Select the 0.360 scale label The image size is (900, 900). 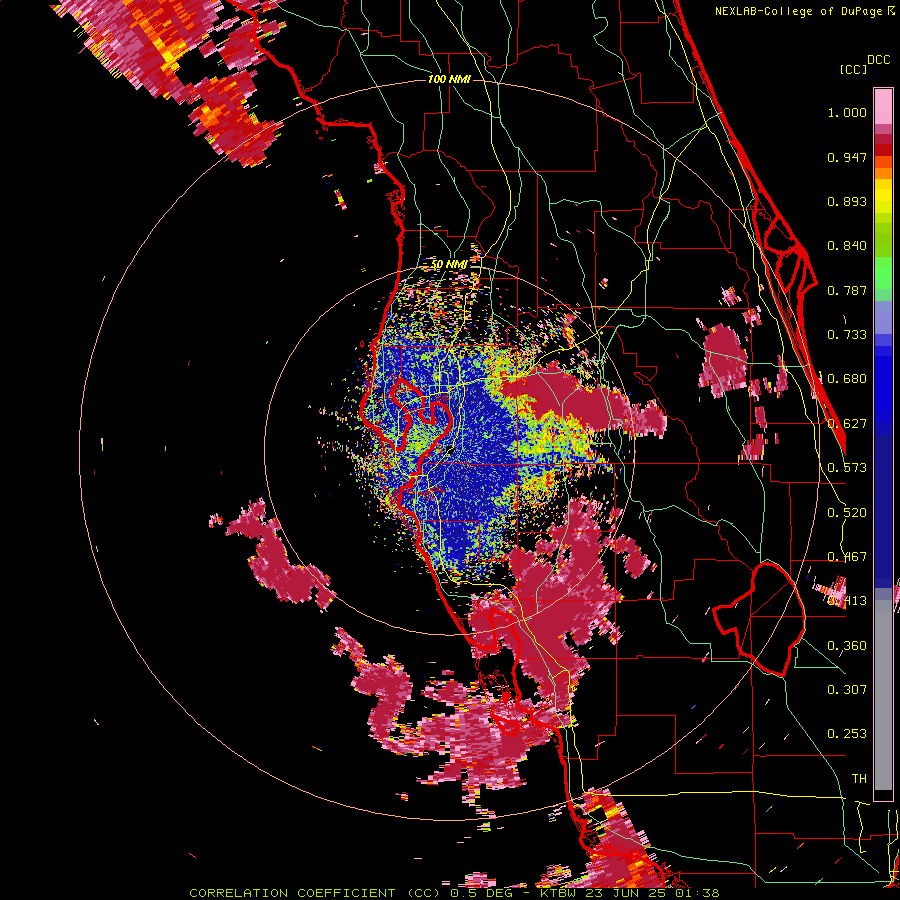point(847,646)
